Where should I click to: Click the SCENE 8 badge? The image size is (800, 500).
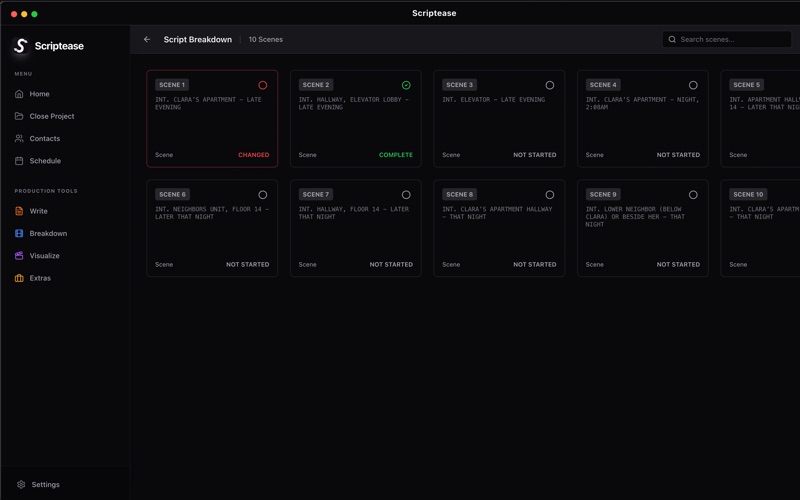pos(459,194)
